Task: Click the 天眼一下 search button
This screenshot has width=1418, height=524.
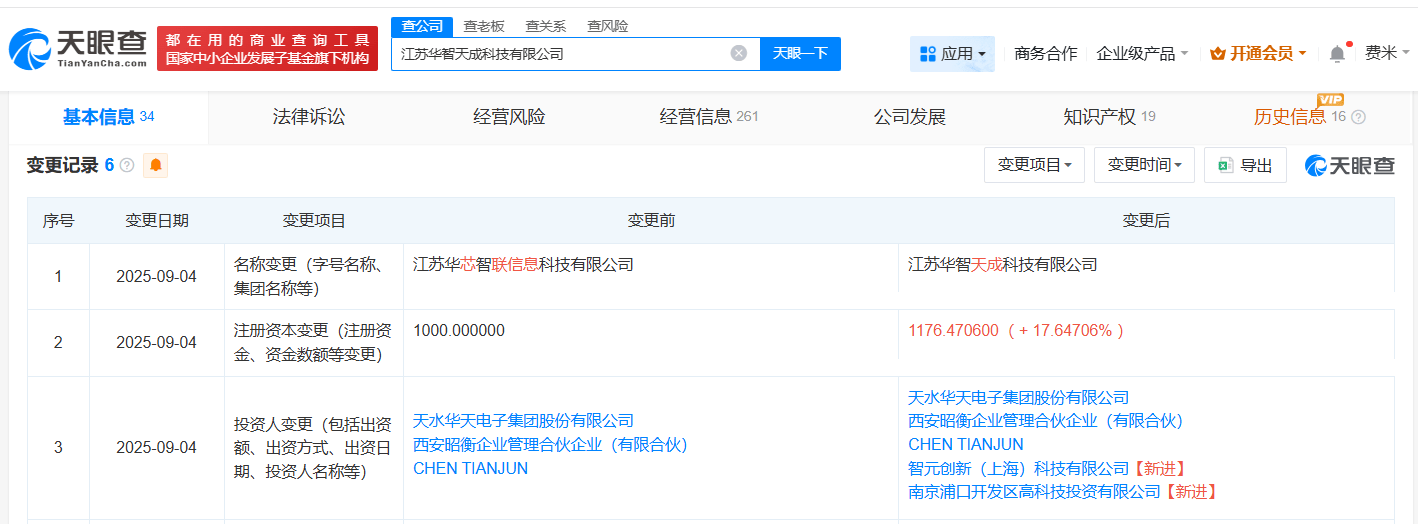Action: (x=800, y=54)
